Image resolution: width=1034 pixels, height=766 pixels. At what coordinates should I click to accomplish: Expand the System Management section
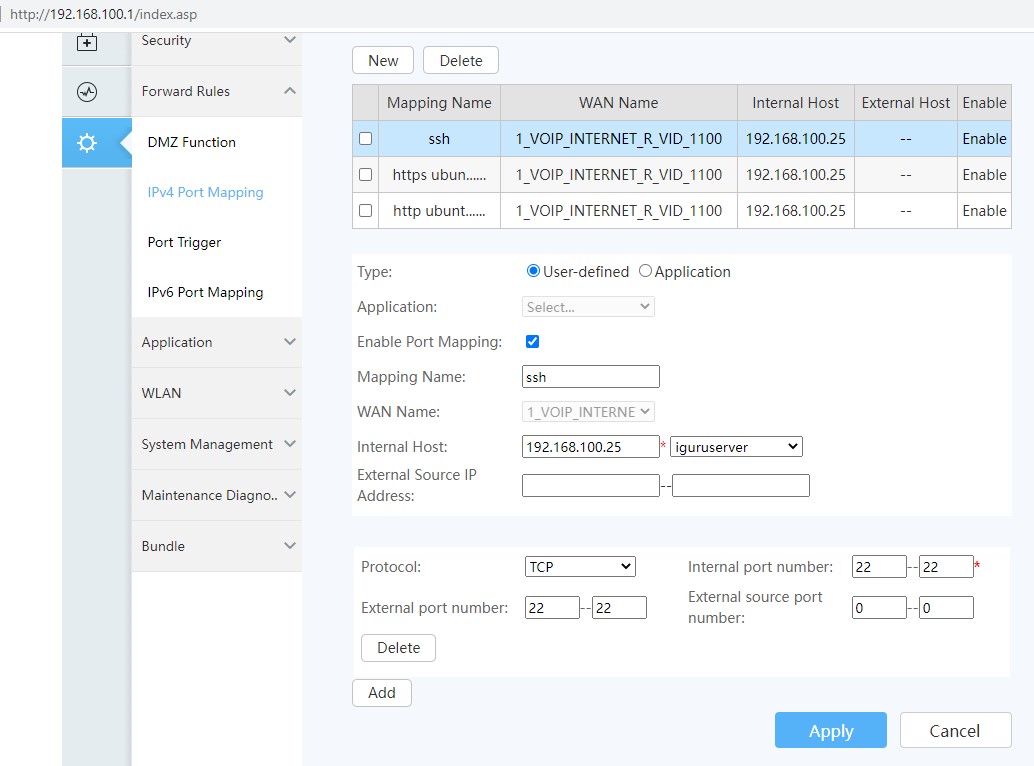click(x=217, y=444)
